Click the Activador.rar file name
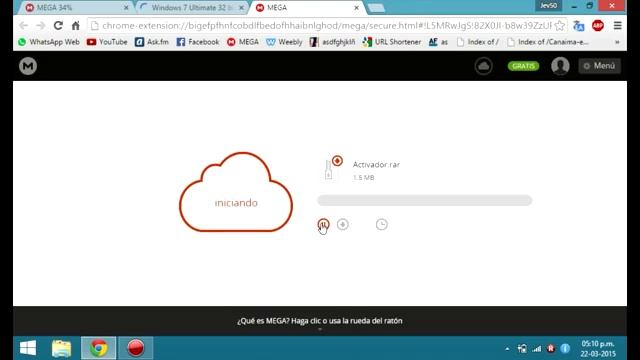This screenshot has height=360, width=640. point(376,164)
